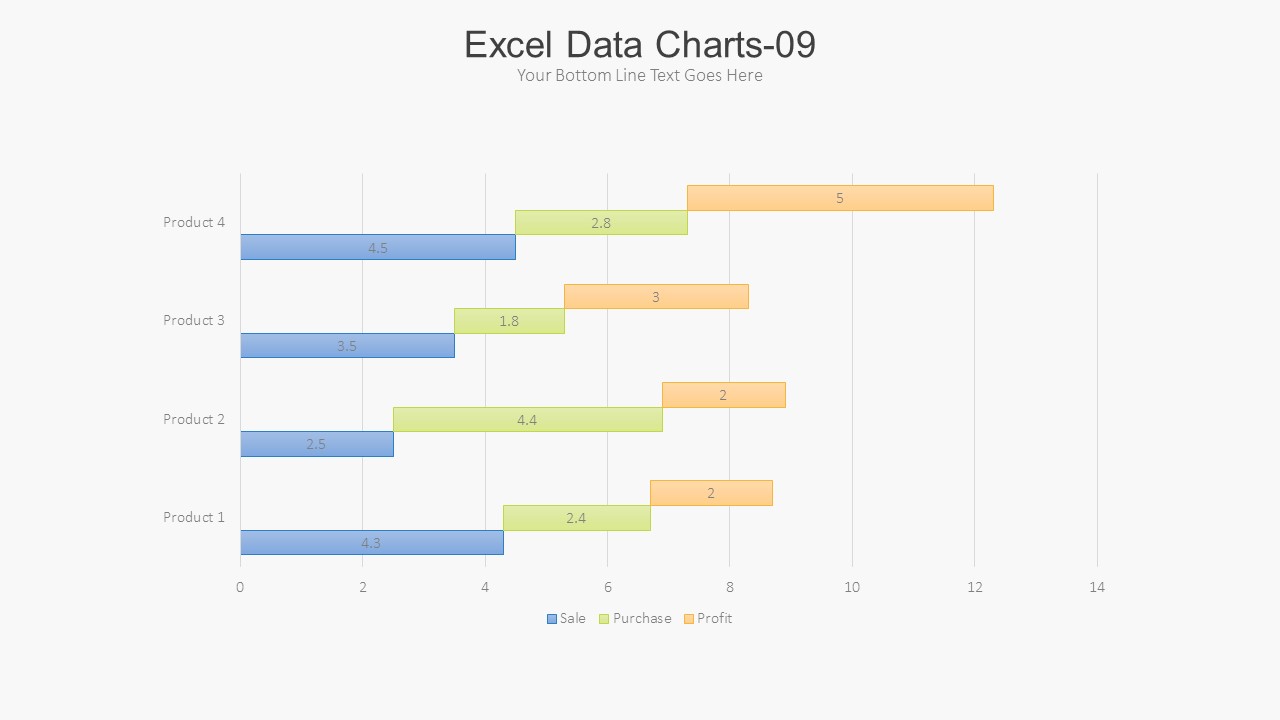Click the Product 4 Profit bar labeled 5
The width and height of the screenshot is (1280, 720).
tap(840, 198)
